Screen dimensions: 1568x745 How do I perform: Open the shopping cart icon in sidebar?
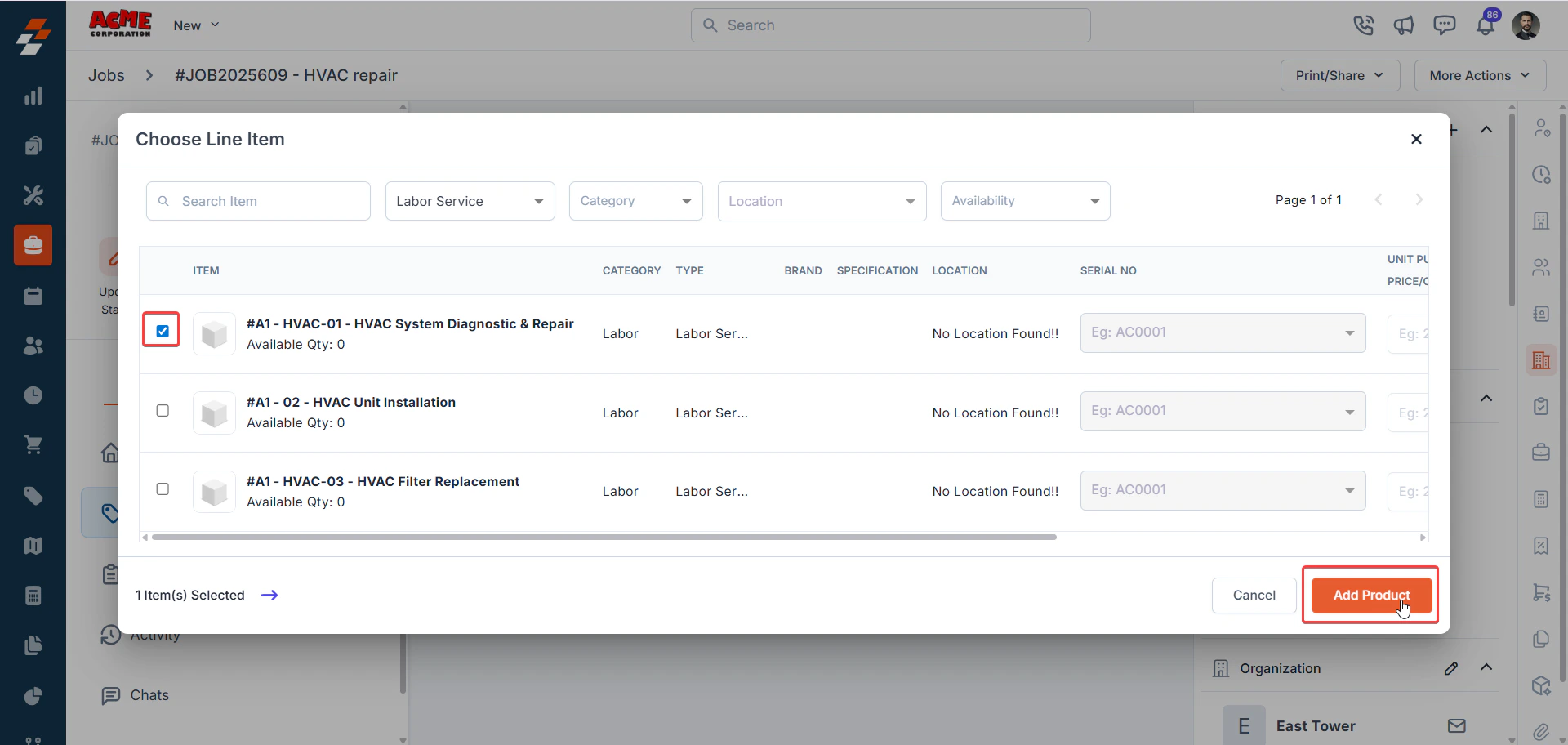point(33,445)
